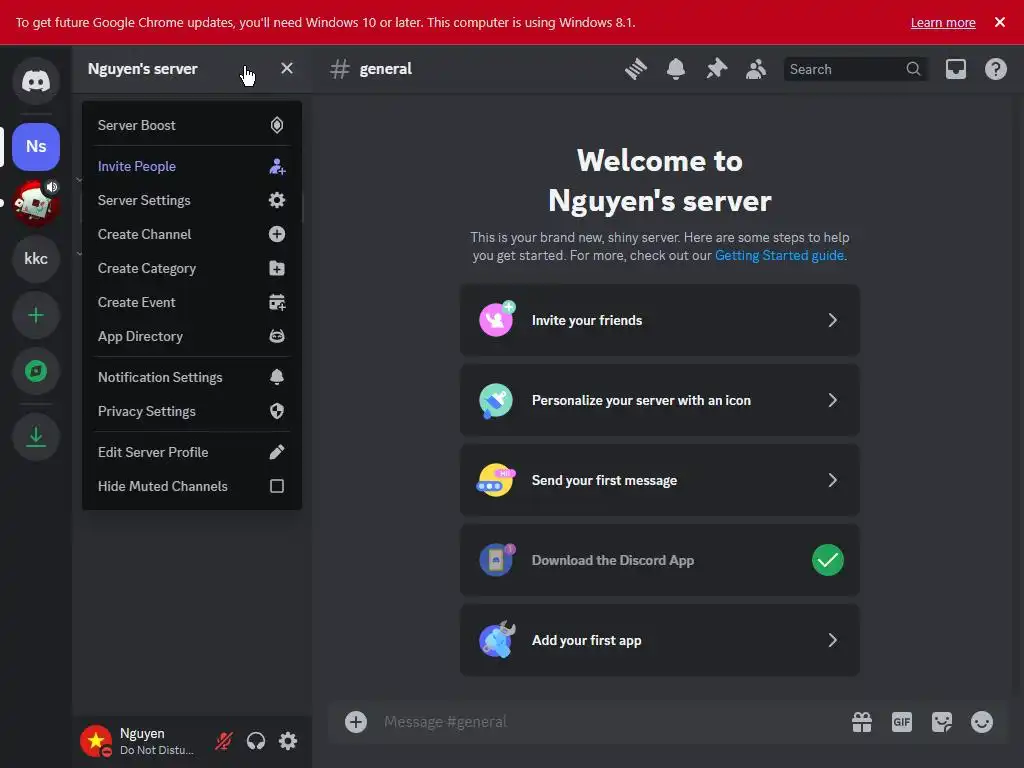Choose Create Category menu item

click(191, 268)
